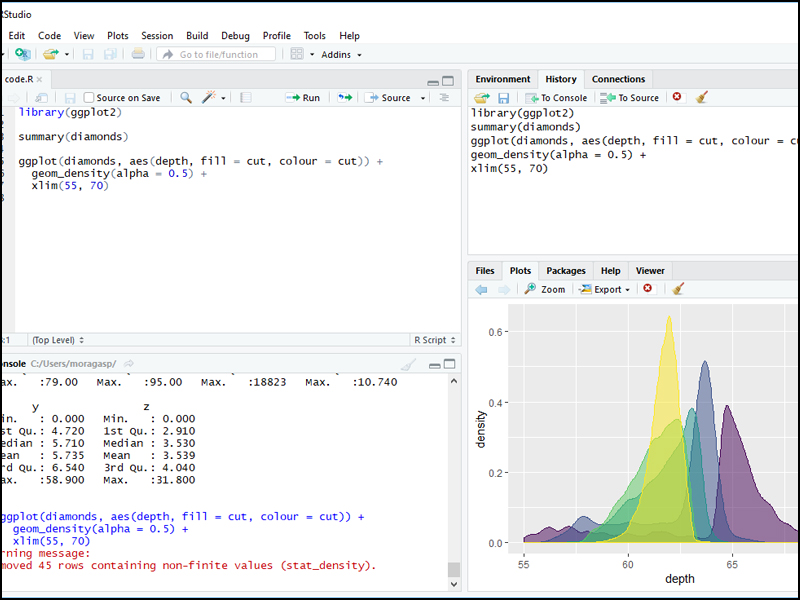Screen dimensions: 800x600
Task: Open the Addins dropdown
Action: pos(341,55)
